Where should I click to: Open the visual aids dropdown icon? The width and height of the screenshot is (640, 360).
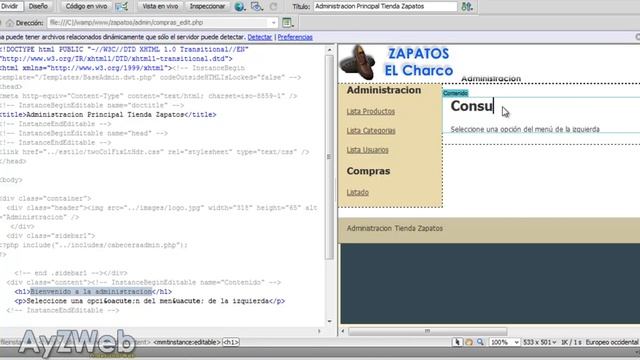(256, 6)
